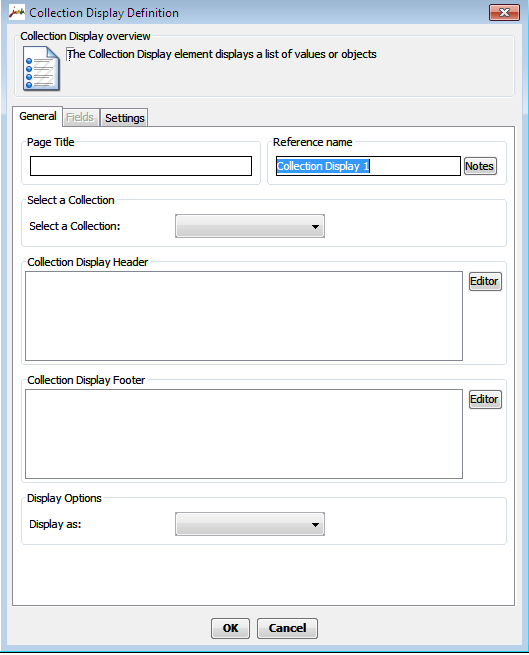Select the General tab

[x=38, y=116]
